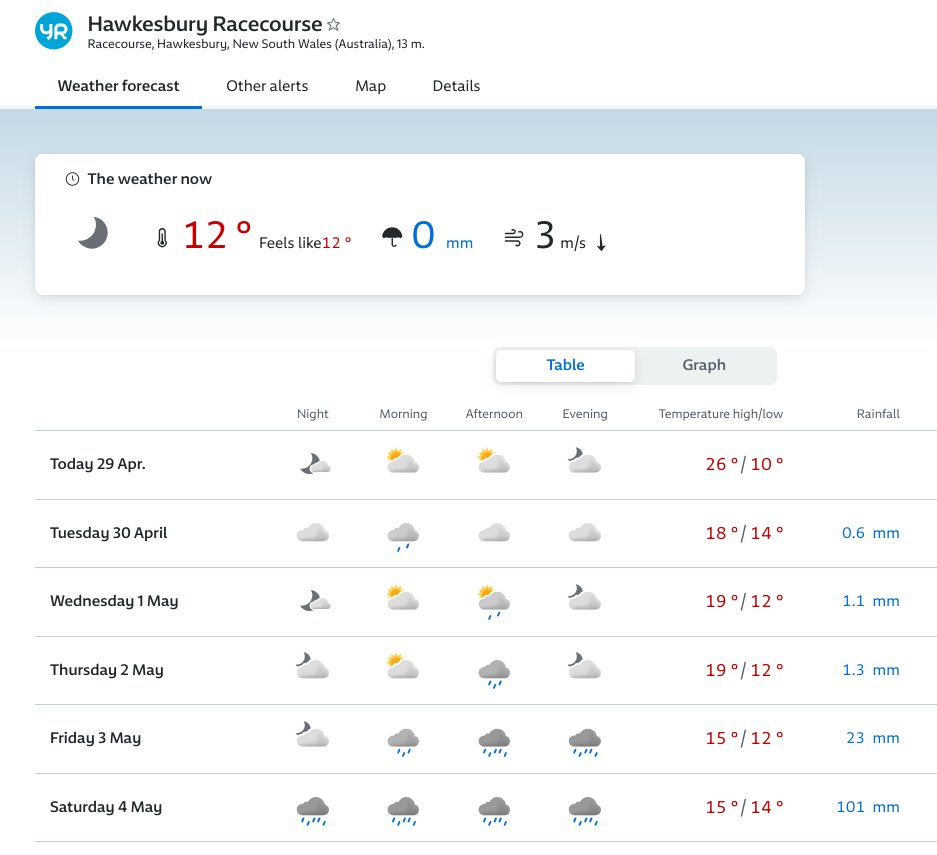Open the Details tab
Viewport: 937px width, 855px height.
pyautogui.click(x=456, y=86)
